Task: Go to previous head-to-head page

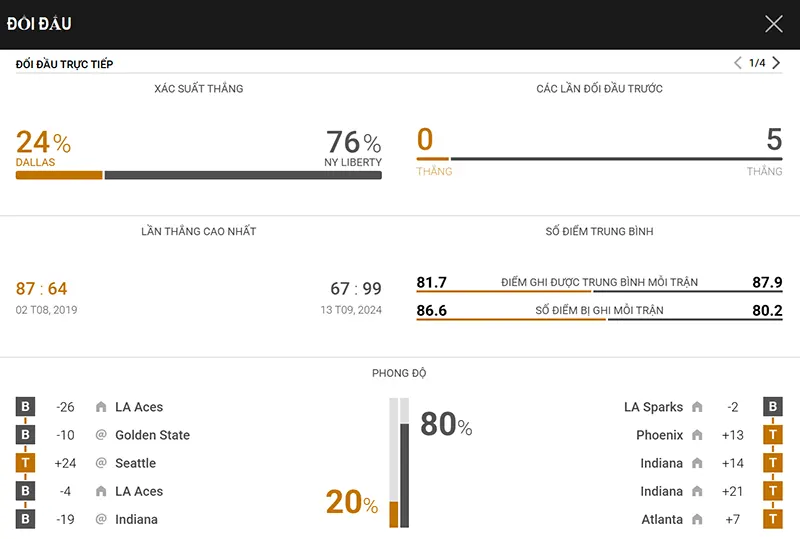Action: (x=738, y=63)
